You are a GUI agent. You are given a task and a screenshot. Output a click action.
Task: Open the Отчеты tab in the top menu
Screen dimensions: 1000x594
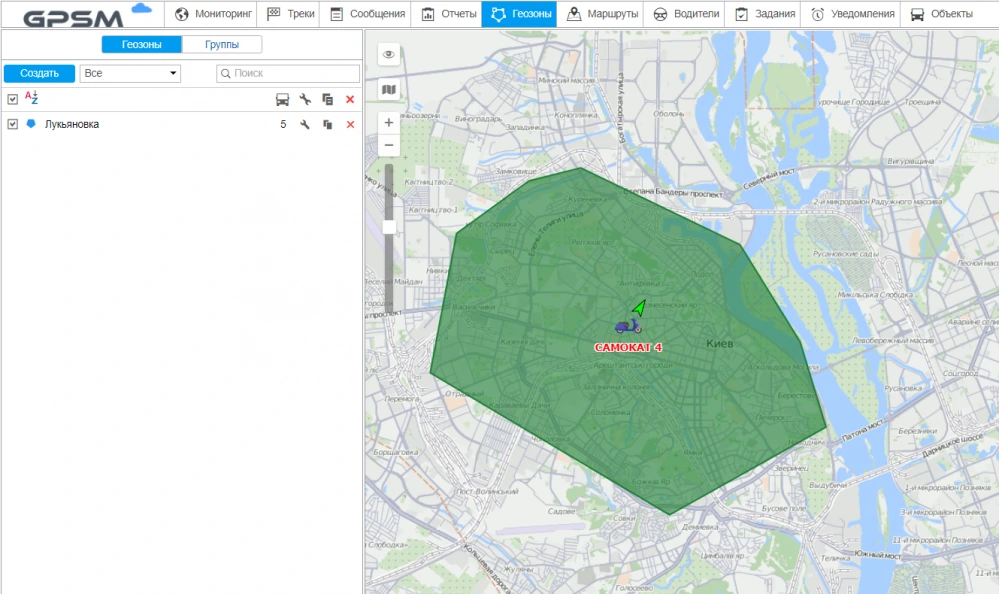pyautogui.click(x=455, y=14)
